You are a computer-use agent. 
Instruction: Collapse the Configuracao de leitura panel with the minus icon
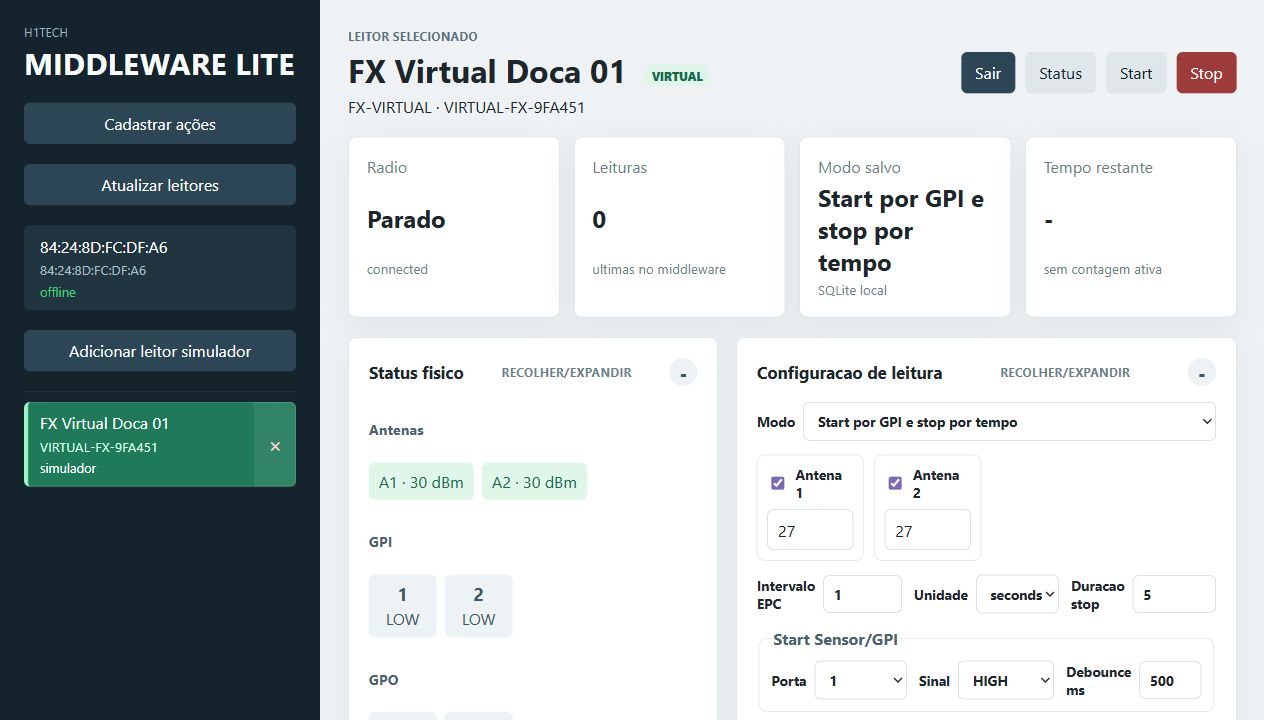point(1202,373)
